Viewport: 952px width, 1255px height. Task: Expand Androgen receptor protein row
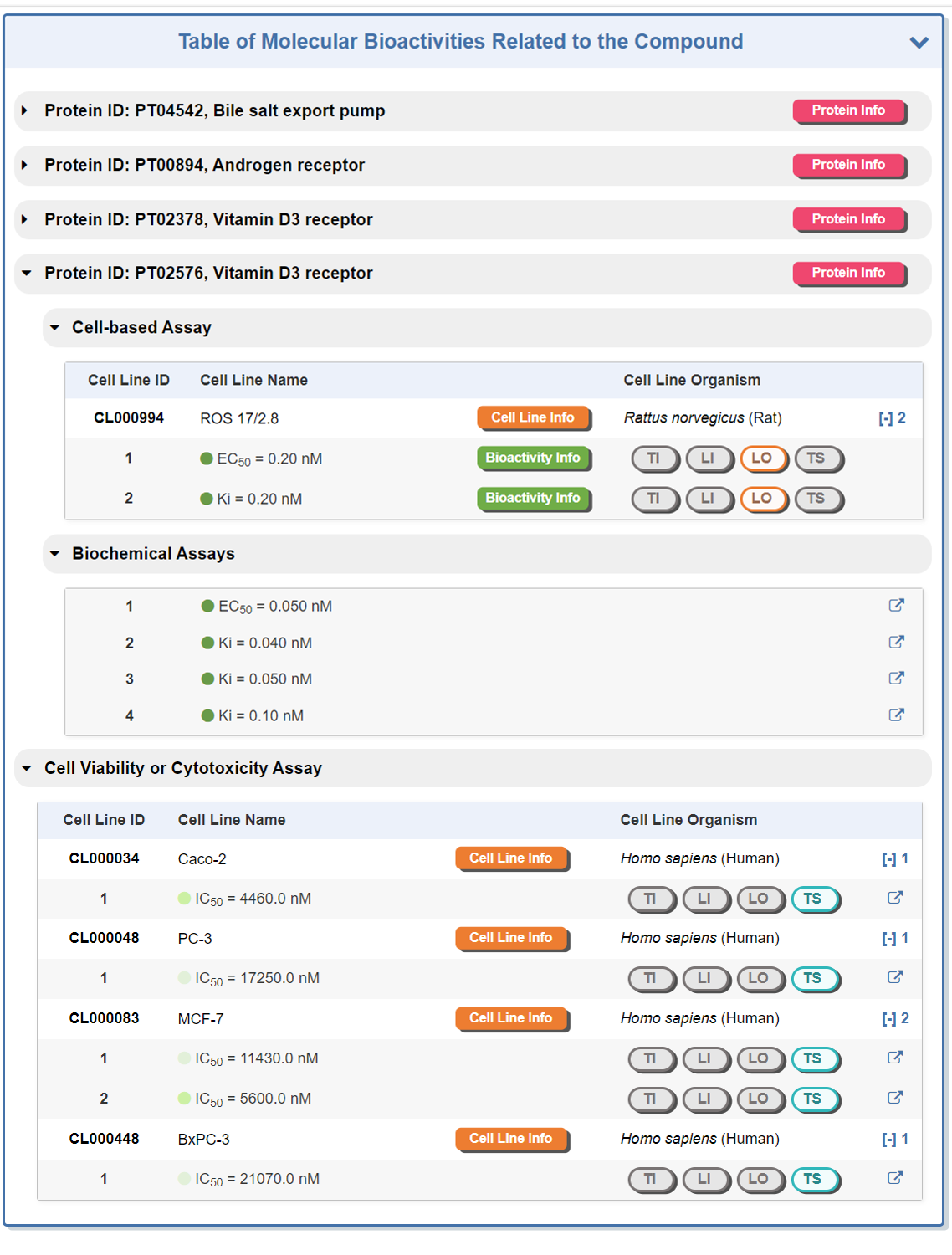(x=25, y=165)
